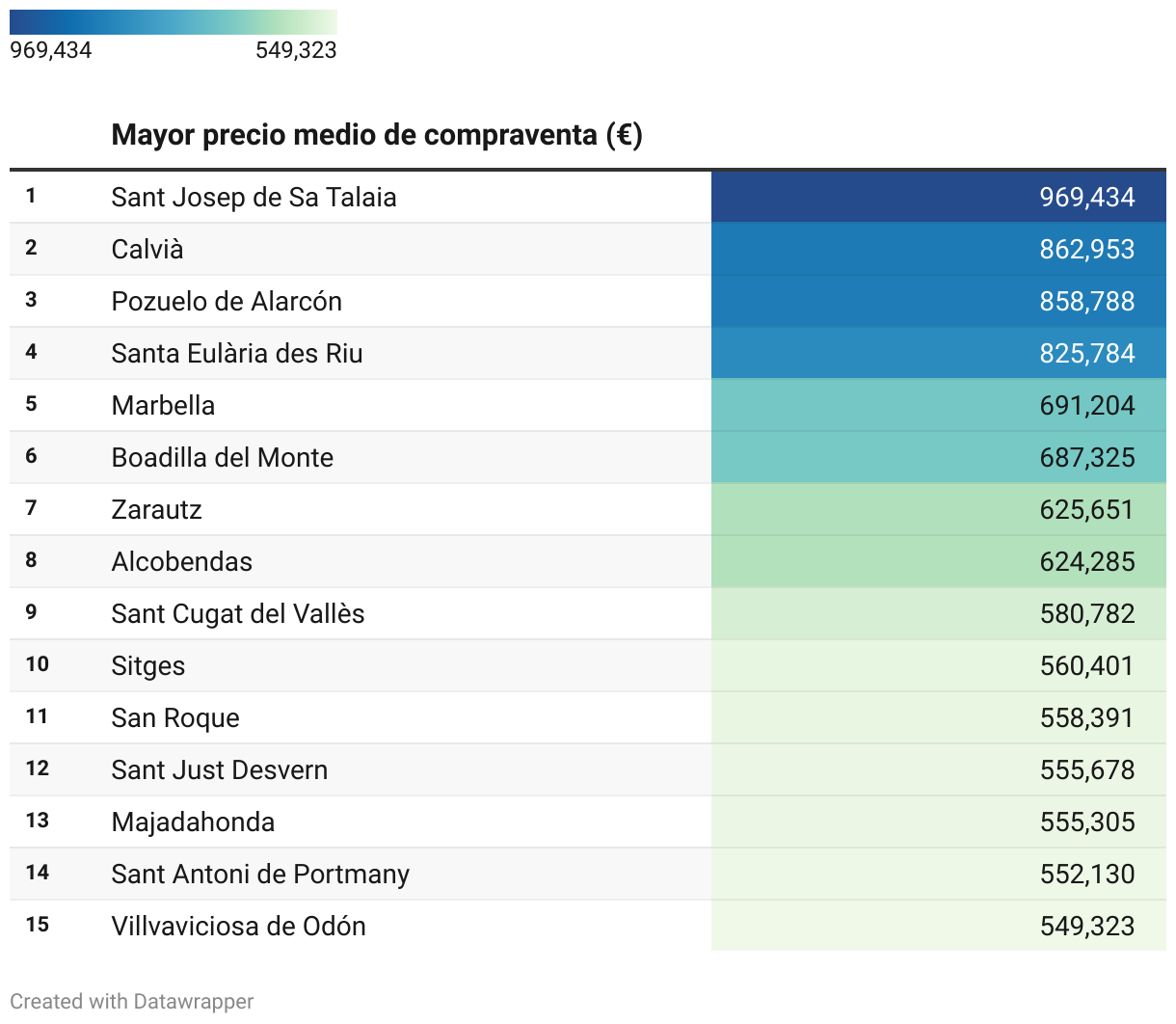This screenshot has height=1024, width=1176.
Task: Click the Alcobendas price cell 624,285
Action: (x=1086, y=562)
